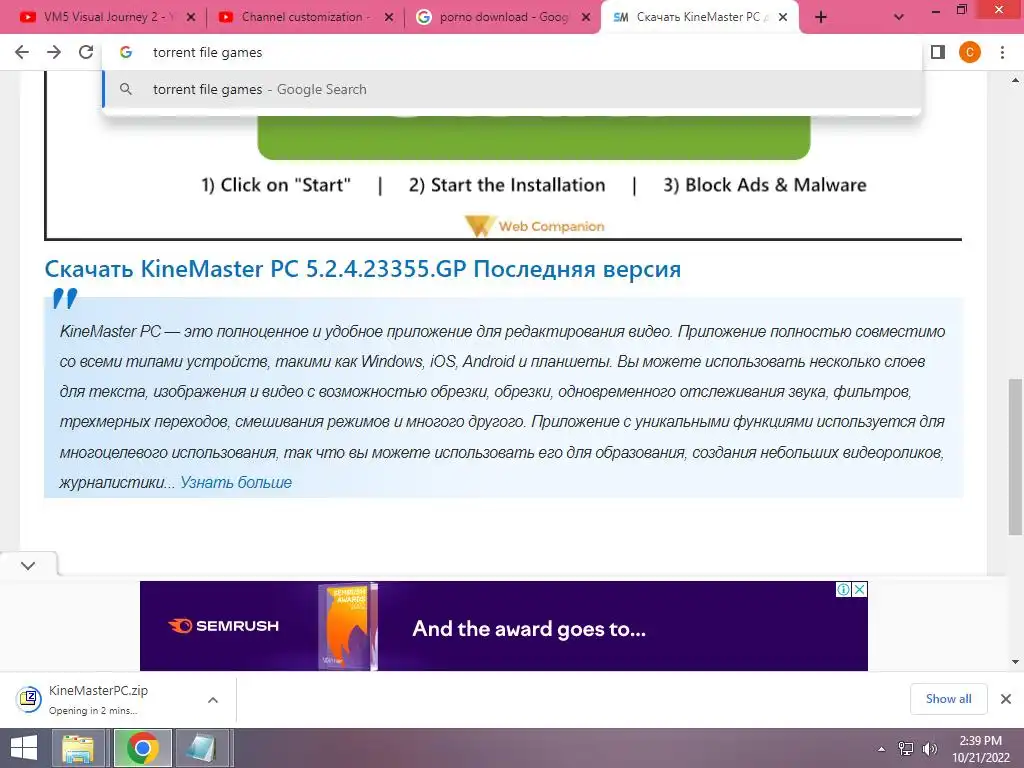Click Show all downloads button
This screenshot has width=1024, height=768.
pyautogui.click(x=948, y=699)
